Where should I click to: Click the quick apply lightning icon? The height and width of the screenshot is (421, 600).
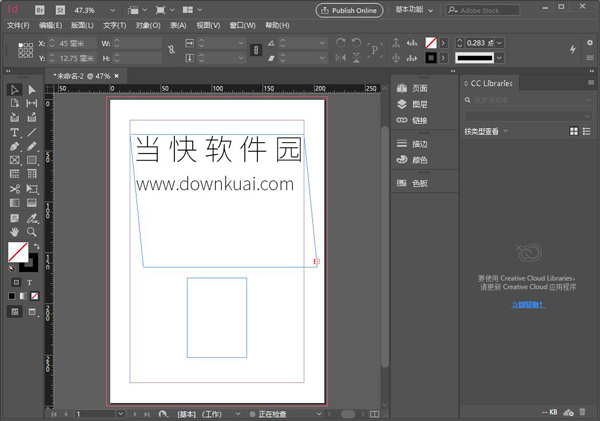click(572, 49)
